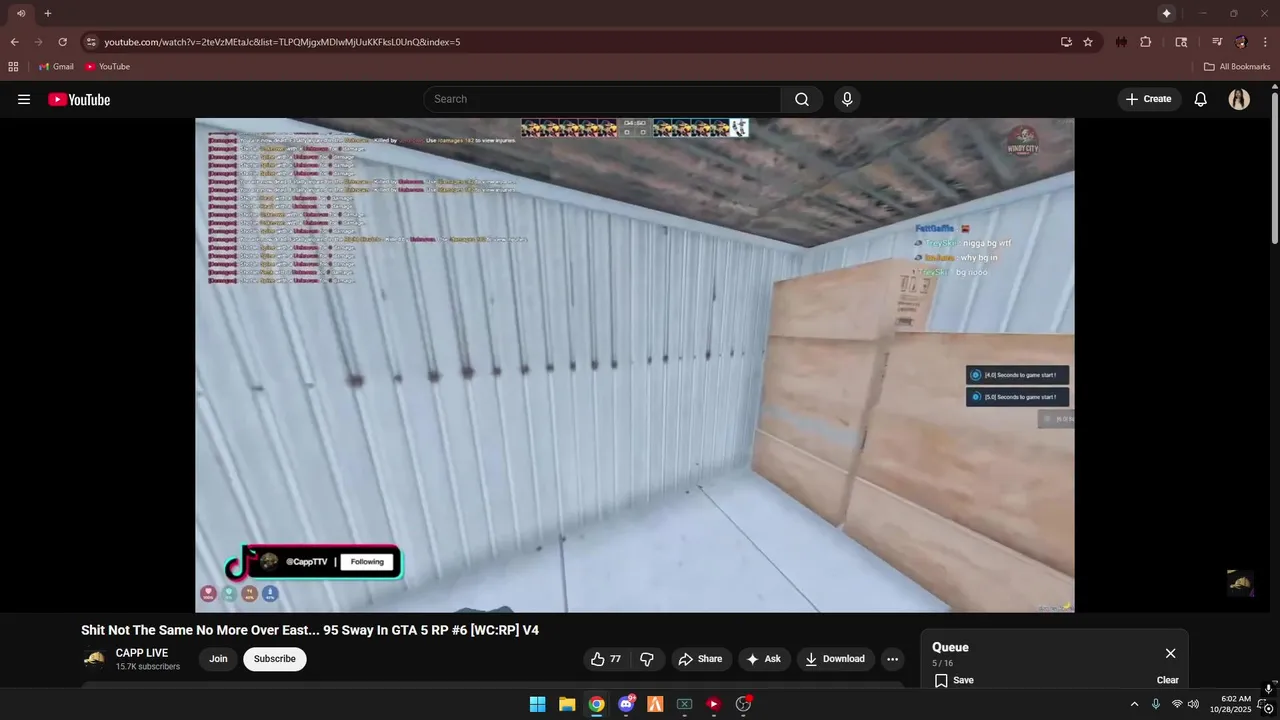Click the video title text
Image resolution: width=1280 pixels, height=720 pixels.
click(310, 630)
